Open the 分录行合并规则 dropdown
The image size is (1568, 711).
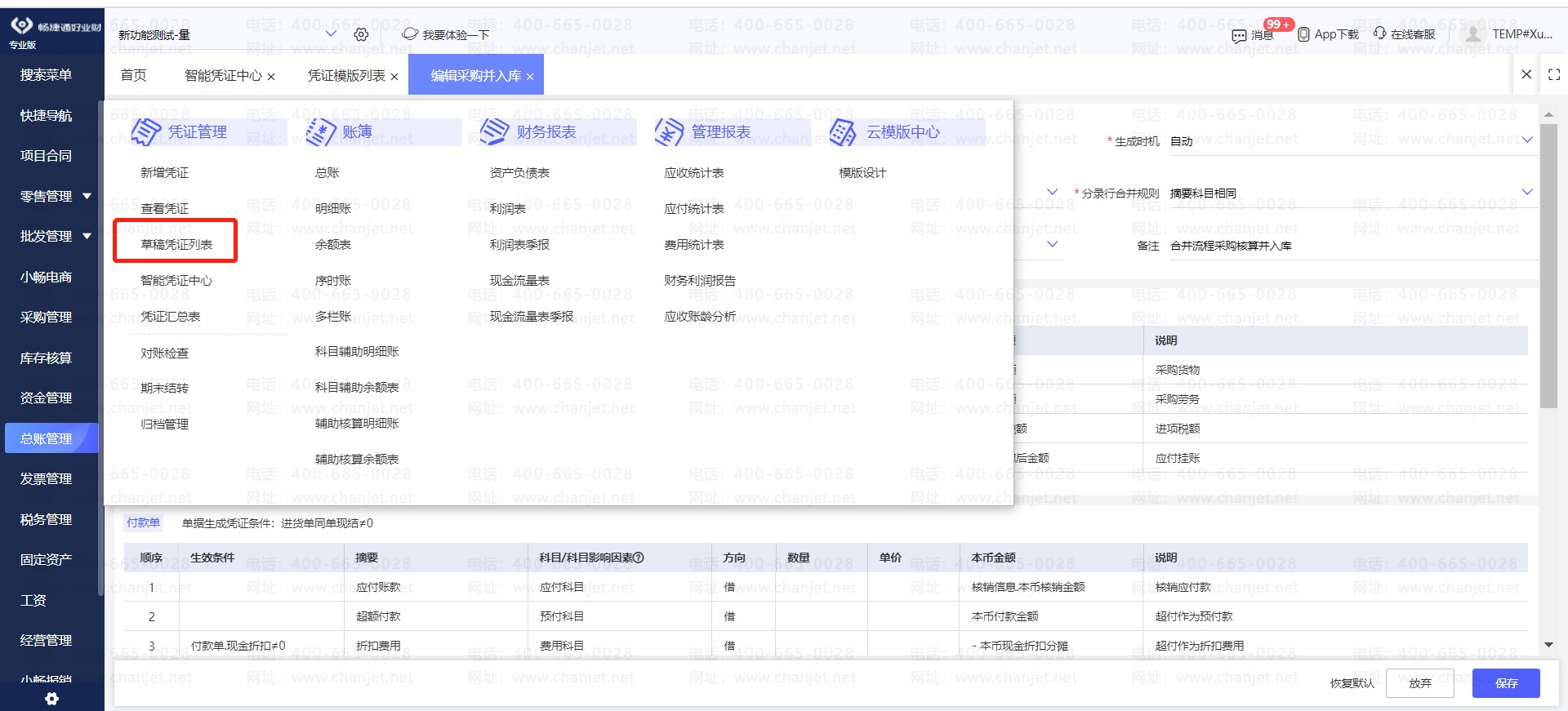(x=1526, y=193)
